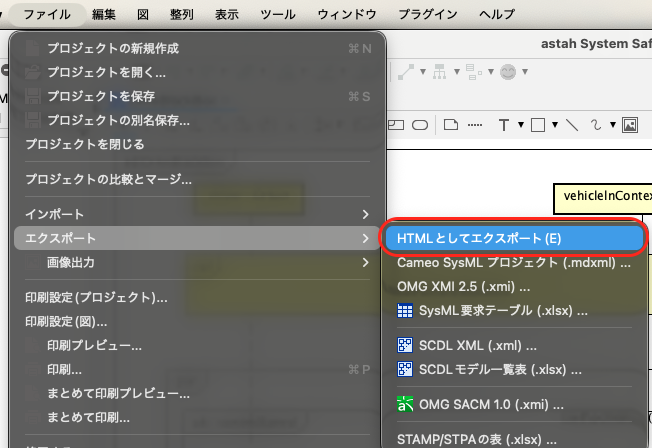Click the smiley face toolbar icon

tap(510, 72)
